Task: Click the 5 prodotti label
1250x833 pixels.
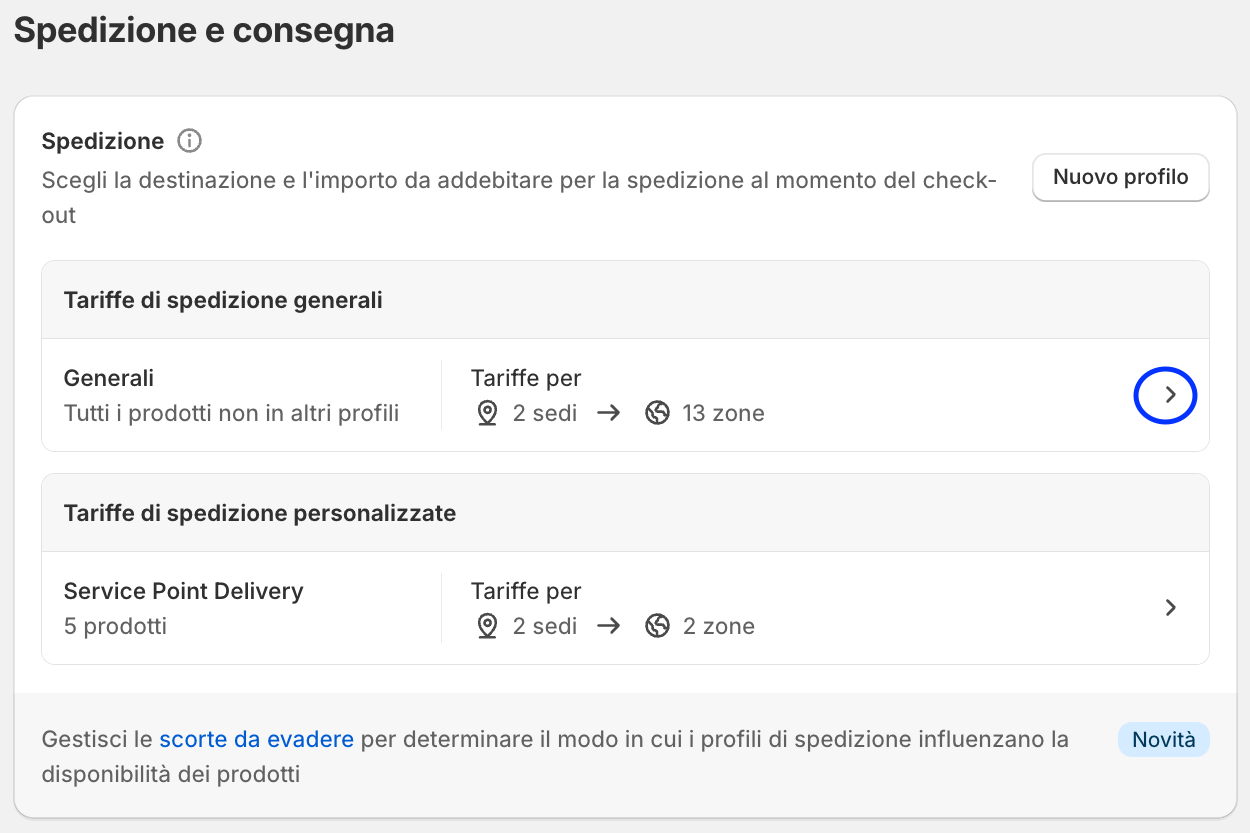Action: (115, 626)
